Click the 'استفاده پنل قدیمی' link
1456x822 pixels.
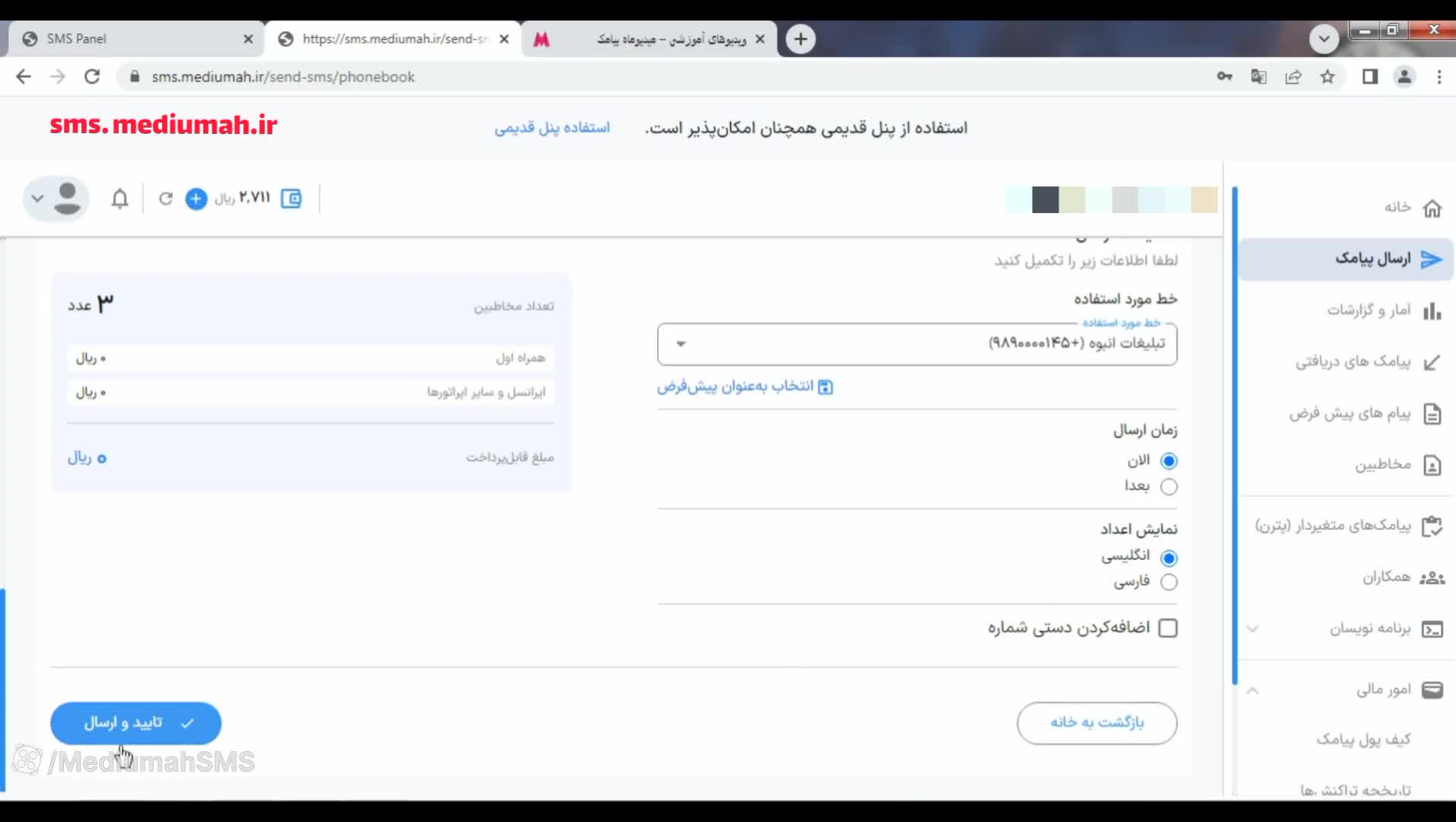552,128
